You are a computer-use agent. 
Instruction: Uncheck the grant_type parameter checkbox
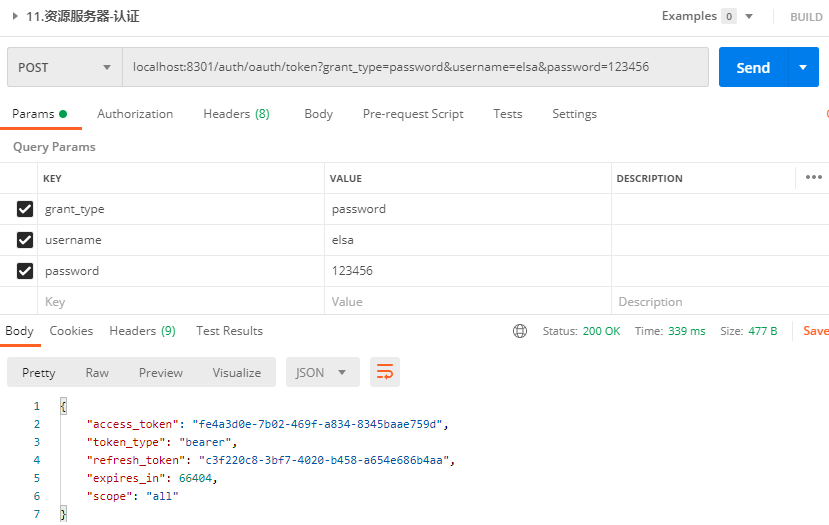tap(25, 209)
